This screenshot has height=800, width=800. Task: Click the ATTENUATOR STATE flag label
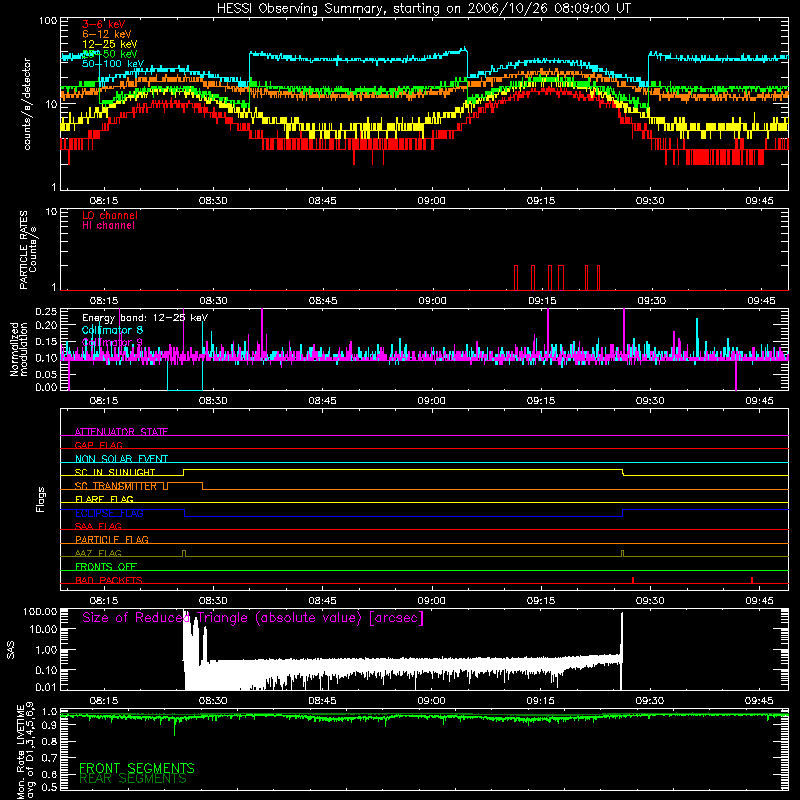[x=121, y=432]
